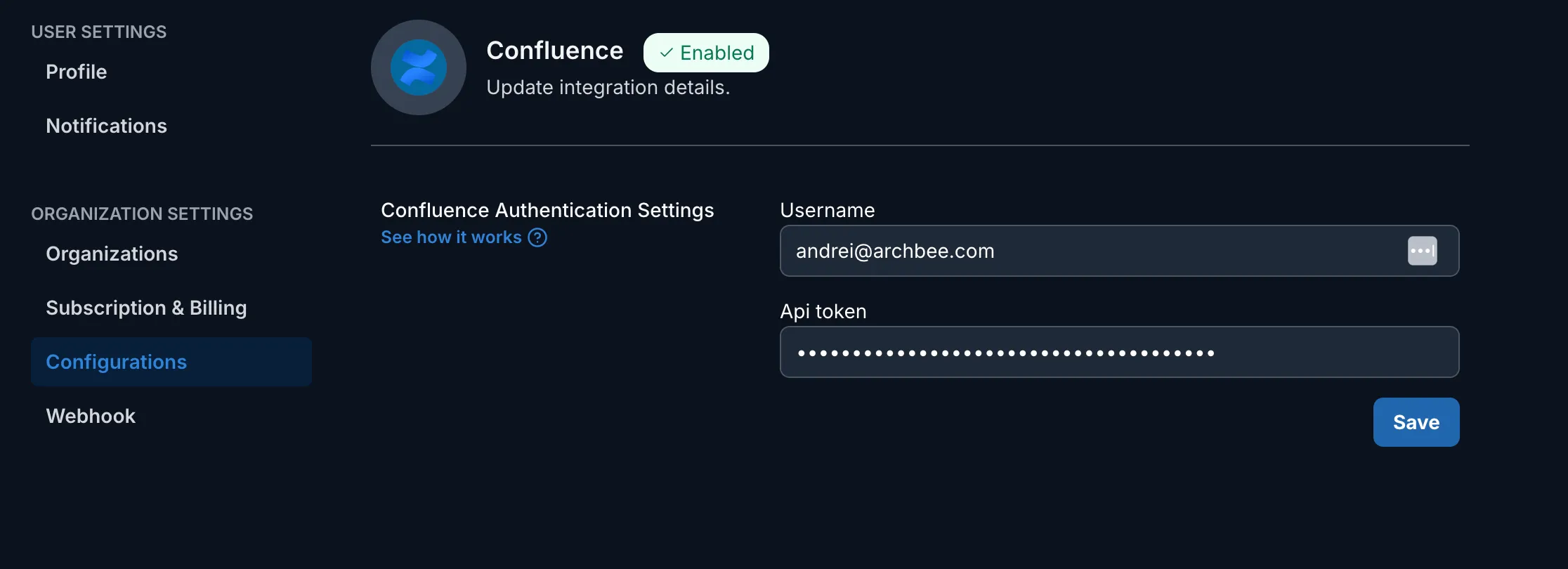The width and height of the screenshot is (1568, 569).
Task: Open the 'See how it works' link
Action: click(451, 237)
